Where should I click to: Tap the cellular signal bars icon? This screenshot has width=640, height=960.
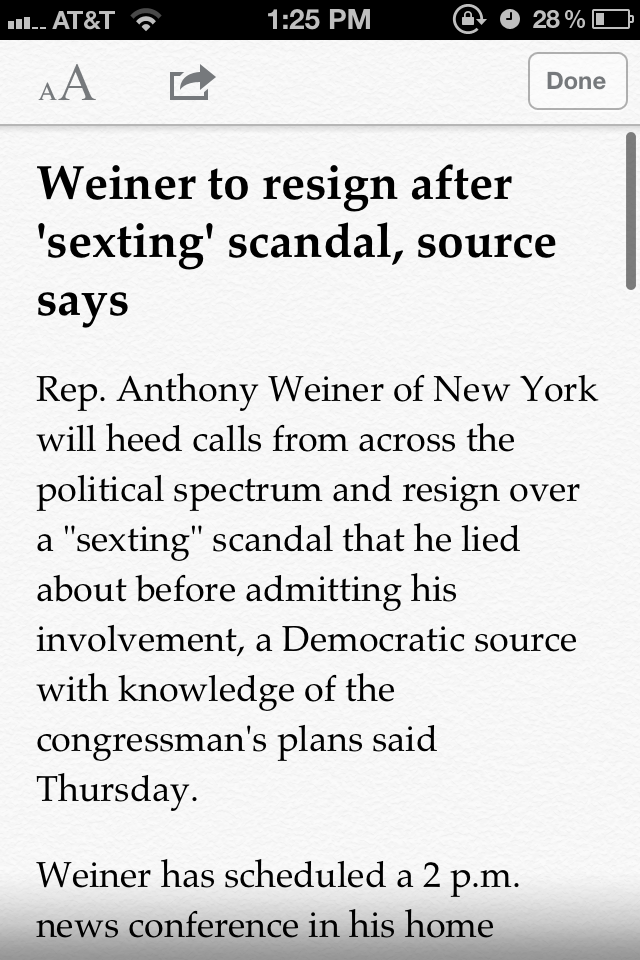pos(24,20)
